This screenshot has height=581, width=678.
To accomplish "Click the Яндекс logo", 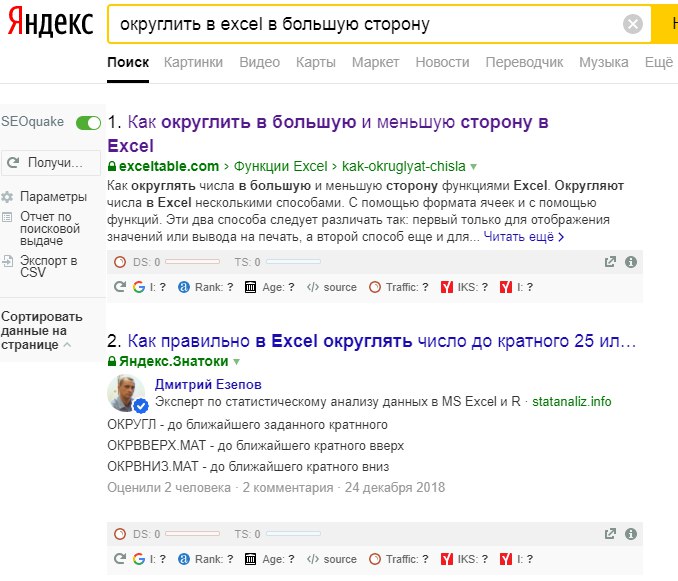I will (x=51, y=22).
